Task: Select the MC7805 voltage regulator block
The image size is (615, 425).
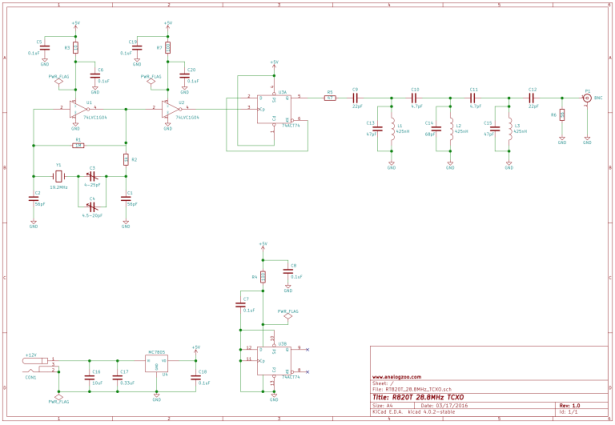Action: point(156,363)
